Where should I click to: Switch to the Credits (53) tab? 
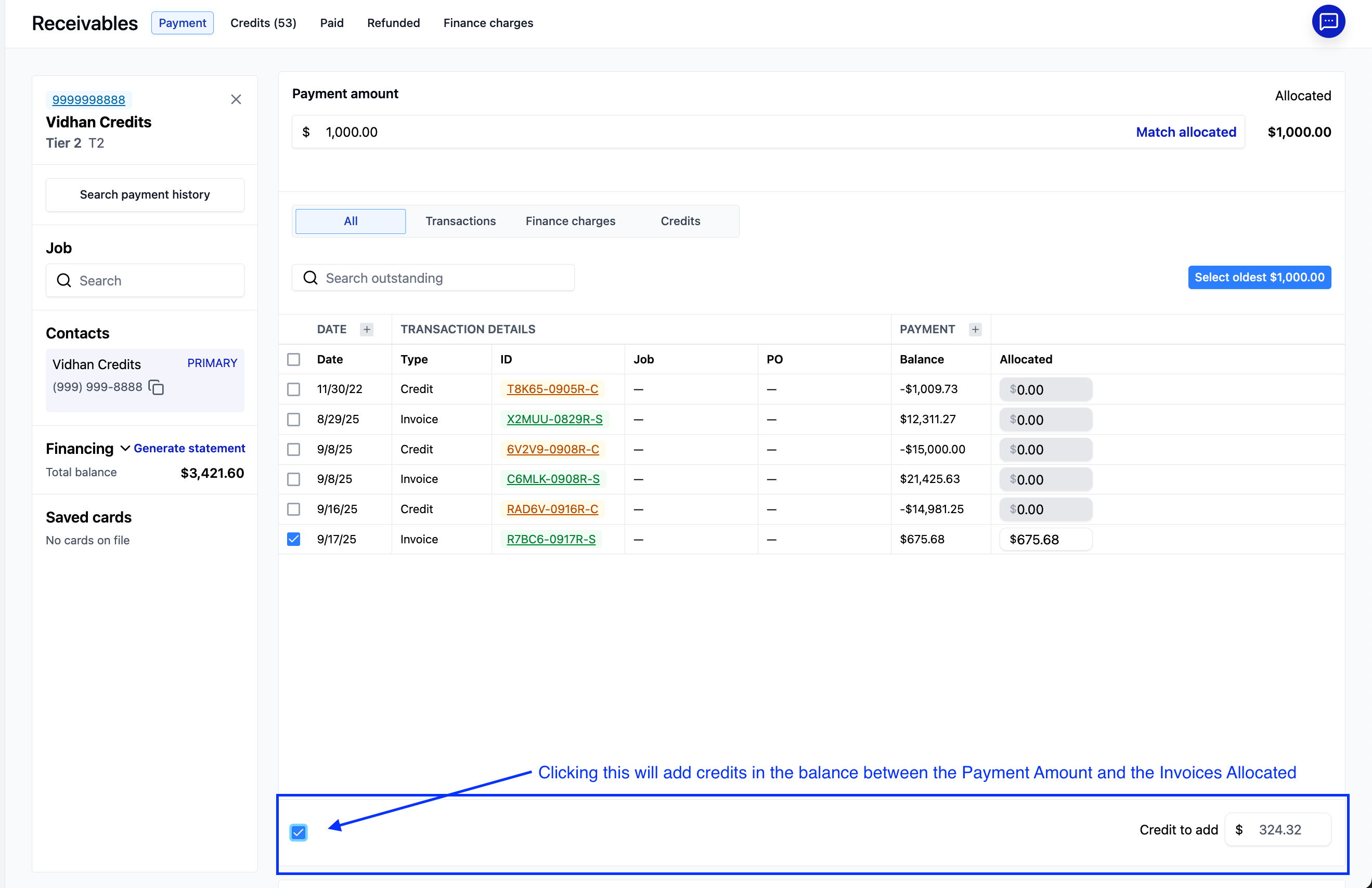(263, 23)
